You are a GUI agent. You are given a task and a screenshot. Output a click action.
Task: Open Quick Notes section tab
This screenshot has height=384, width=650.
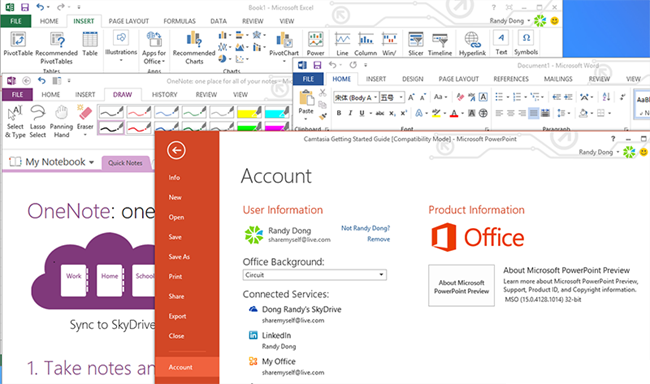125,163
